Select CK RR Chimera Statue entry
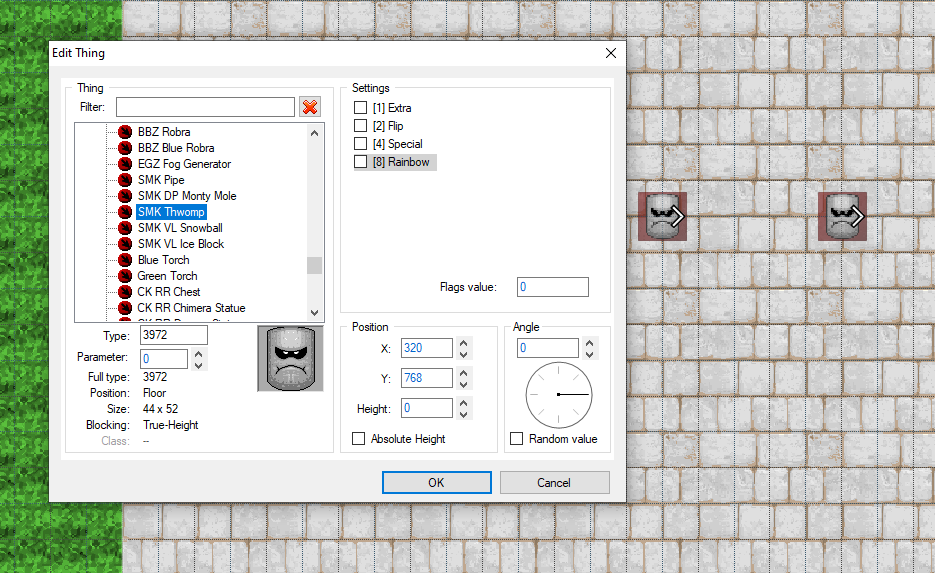Screen dimensions: 935x573 [191, 308]
